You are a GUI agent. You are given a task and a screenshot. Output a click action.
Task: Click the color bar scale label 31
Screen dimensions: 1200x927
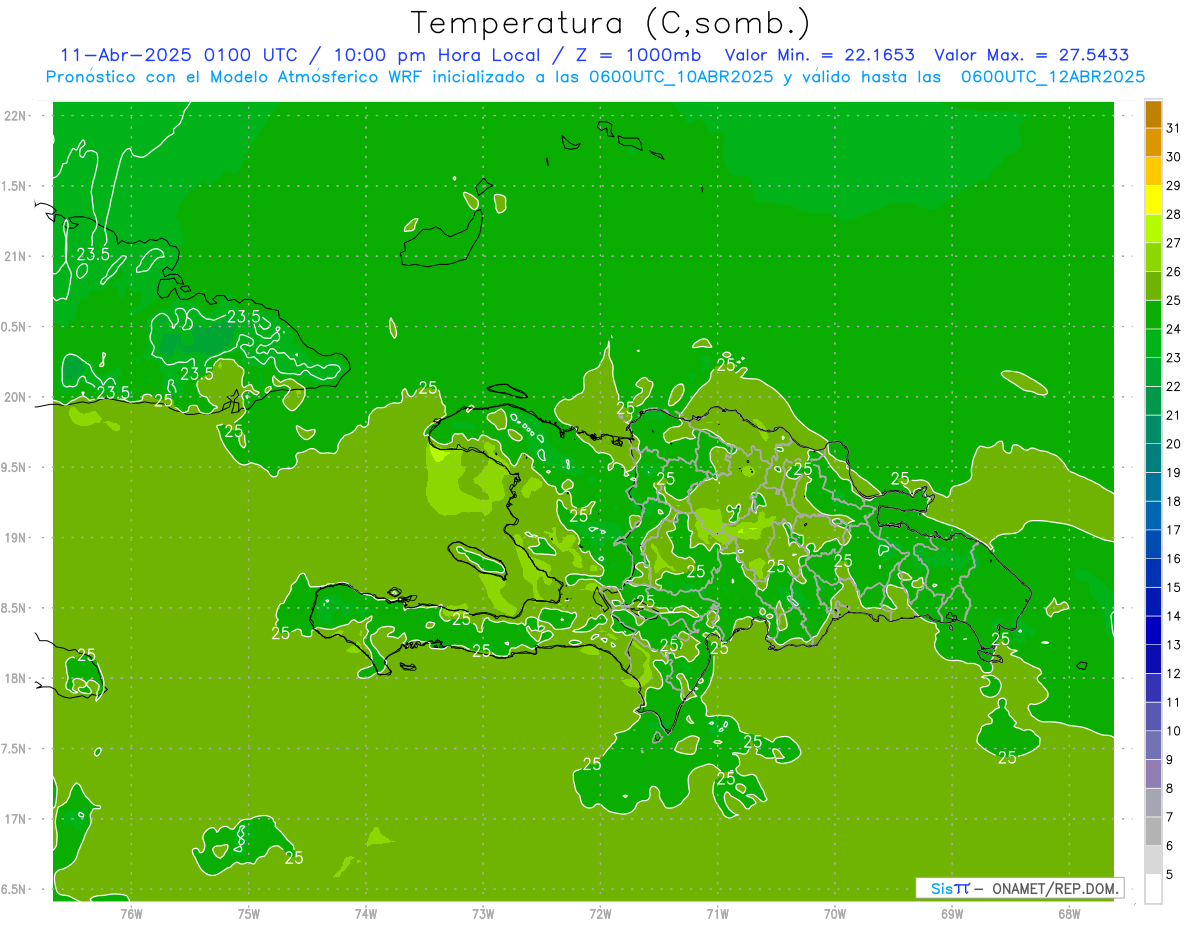pyautogui.click(x=1173, y=128)
